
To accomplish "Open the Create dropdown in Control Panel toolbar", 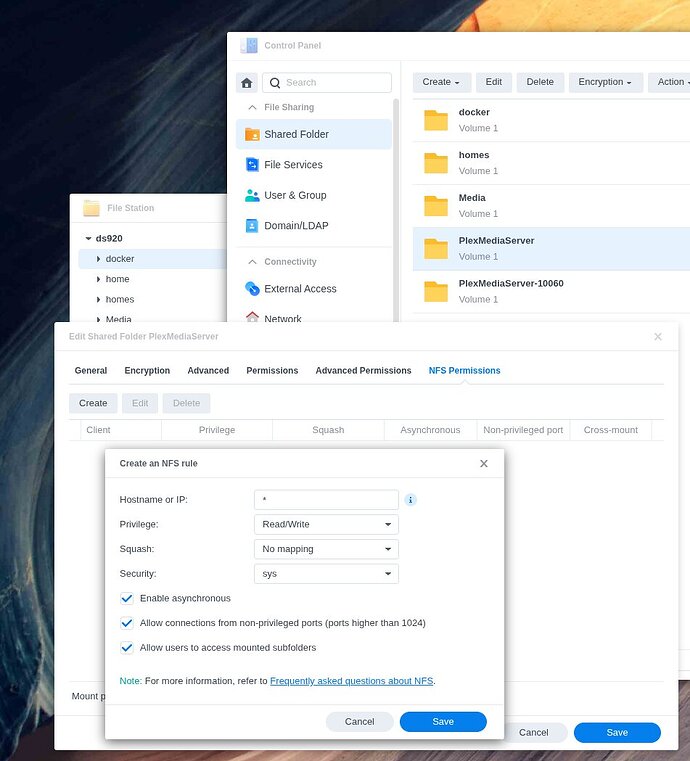I will click(441, 83).
